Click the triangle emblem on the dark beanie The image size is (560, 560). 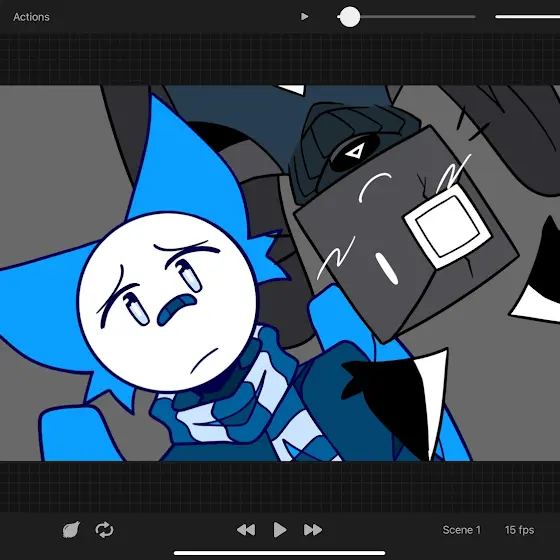click(x=354, y=152)
